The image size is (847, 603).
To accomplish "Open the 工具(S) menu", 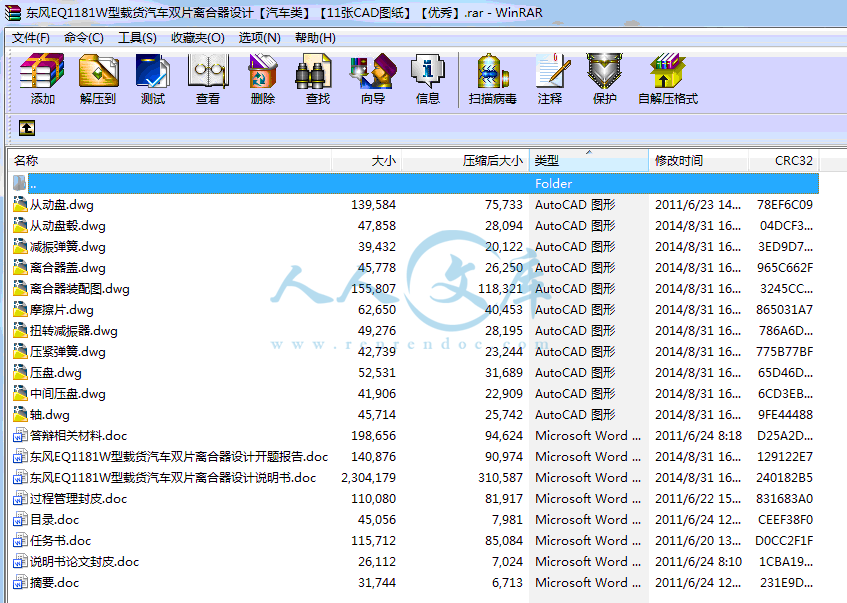I will pyautogui.click(x=137, y=38).
